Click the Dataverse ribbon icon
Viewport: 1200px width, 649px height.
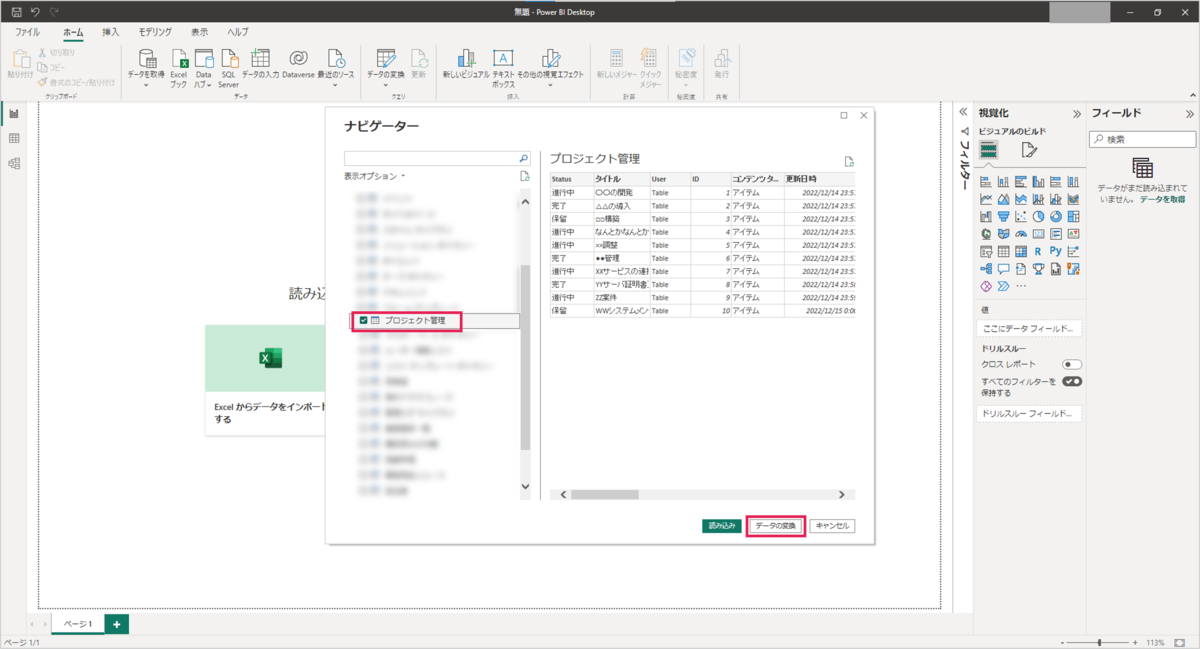pyautogui.click(x=298, y=63)
